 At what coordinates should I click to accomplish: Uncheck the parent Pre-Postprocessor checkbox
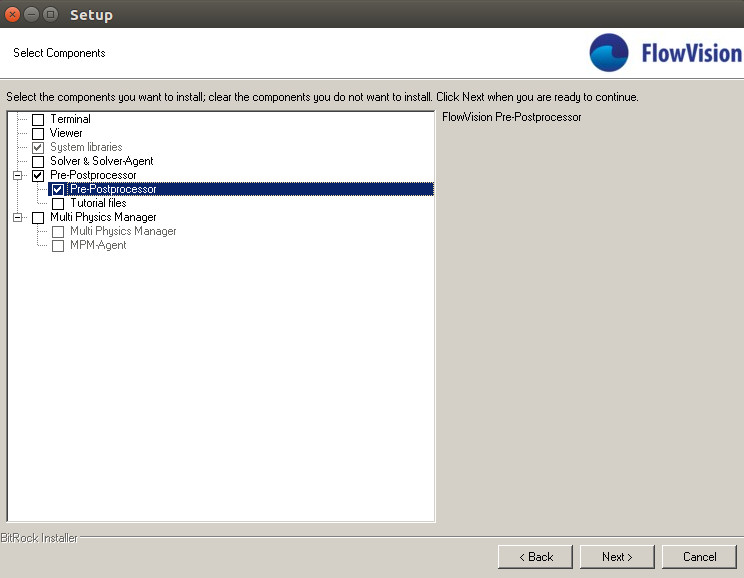tap(38, 176)
